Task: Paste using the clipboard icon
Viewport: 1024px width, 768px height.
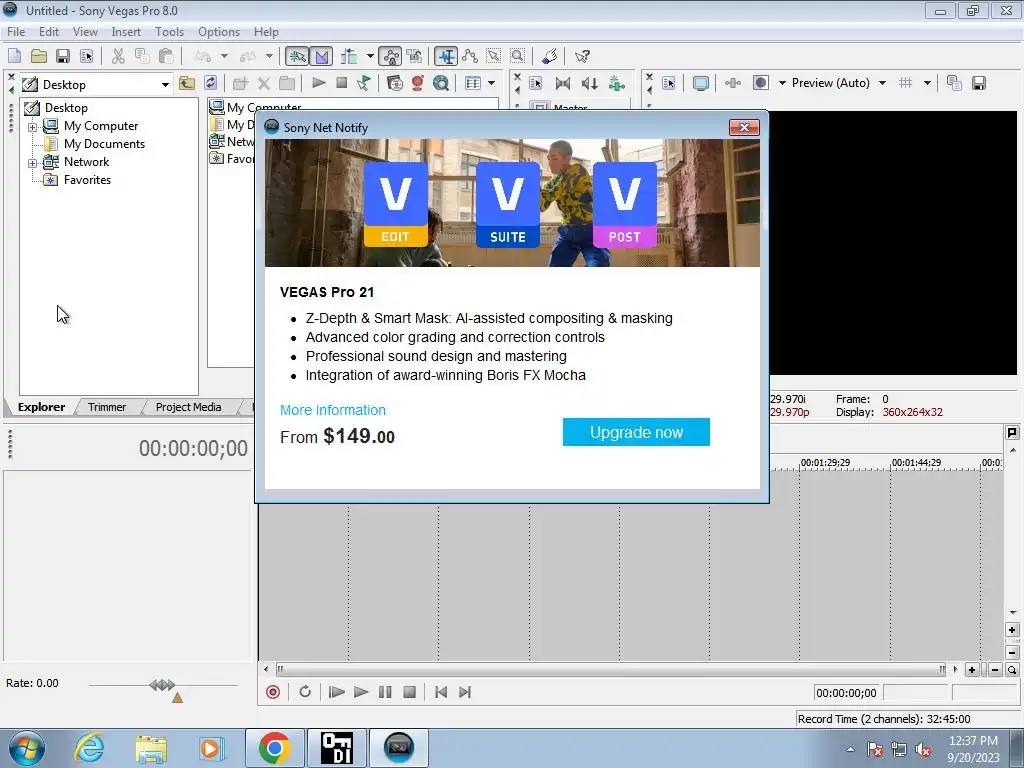Action: tap(166, 56)
